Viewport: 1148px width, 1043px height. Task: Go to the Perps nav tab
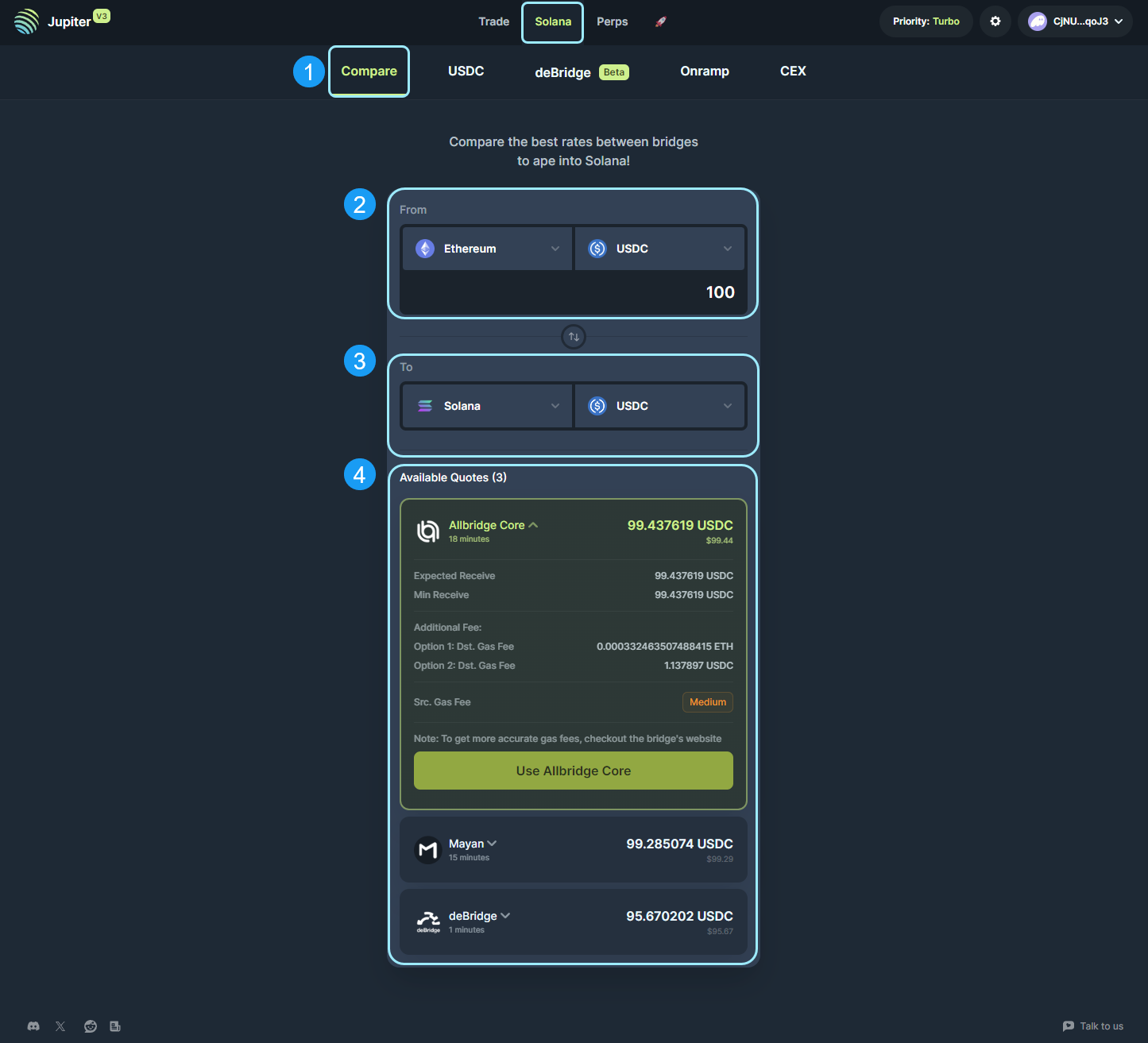pos(613,21)
